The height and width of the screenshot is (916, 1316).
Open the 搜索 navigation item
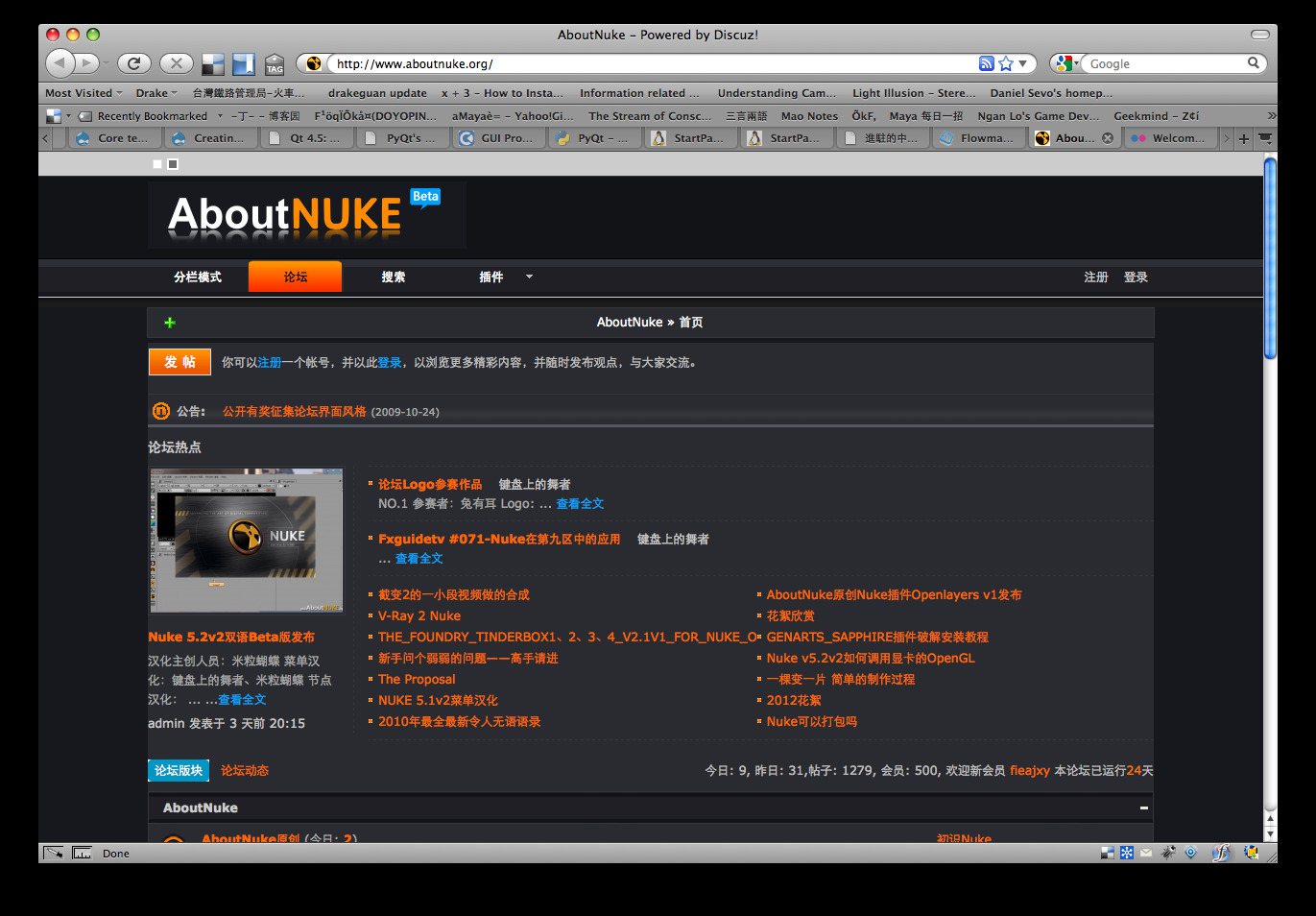click(393, 277)
